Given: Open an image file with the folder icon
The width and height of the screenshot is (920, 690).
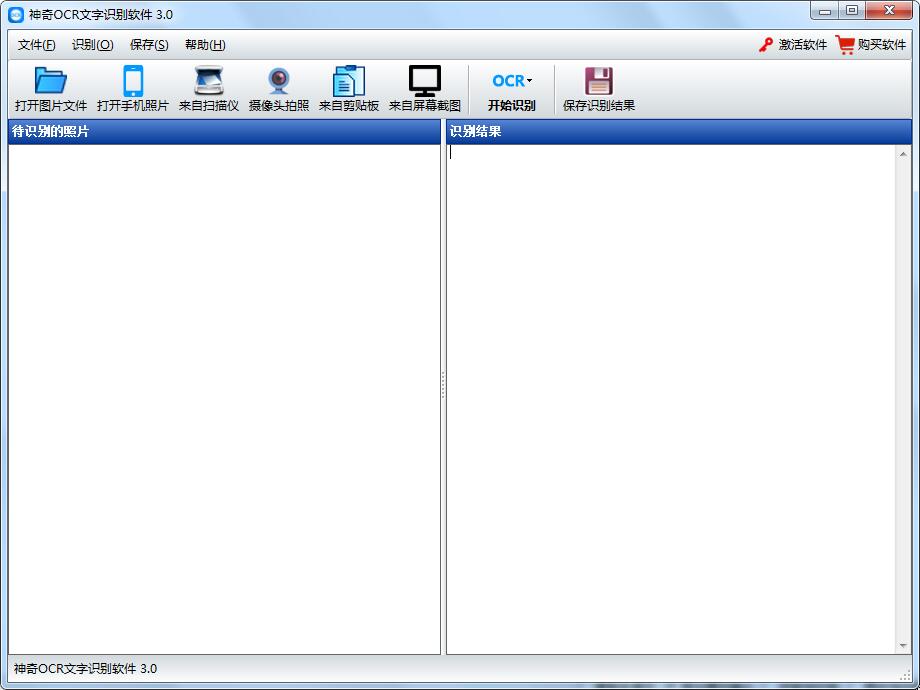Looking at the screenshot, I should tap(50, 80).
